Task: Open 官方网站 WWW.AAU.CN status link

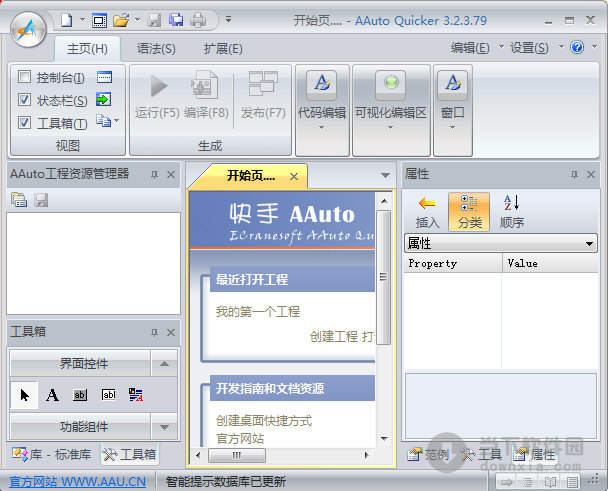Action: pyautogui.click(x=77, y=481)
